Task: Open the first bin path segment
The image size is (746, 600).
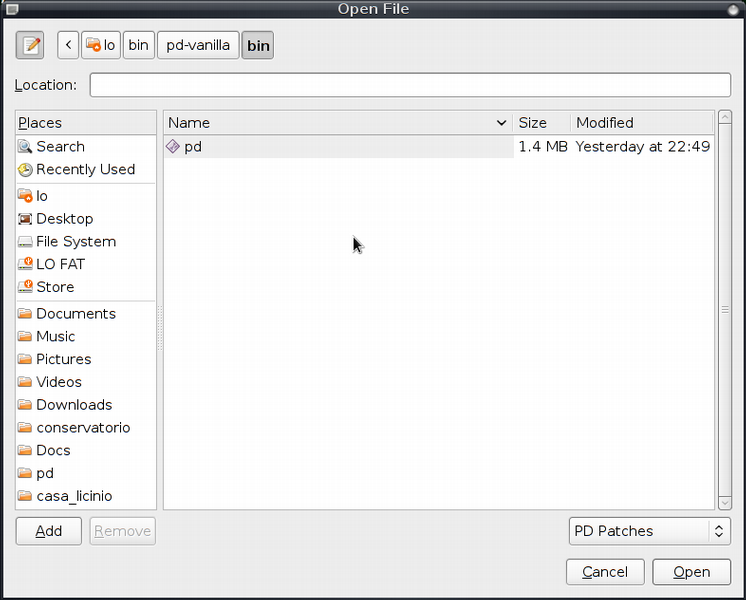Action: click(138, 45)
